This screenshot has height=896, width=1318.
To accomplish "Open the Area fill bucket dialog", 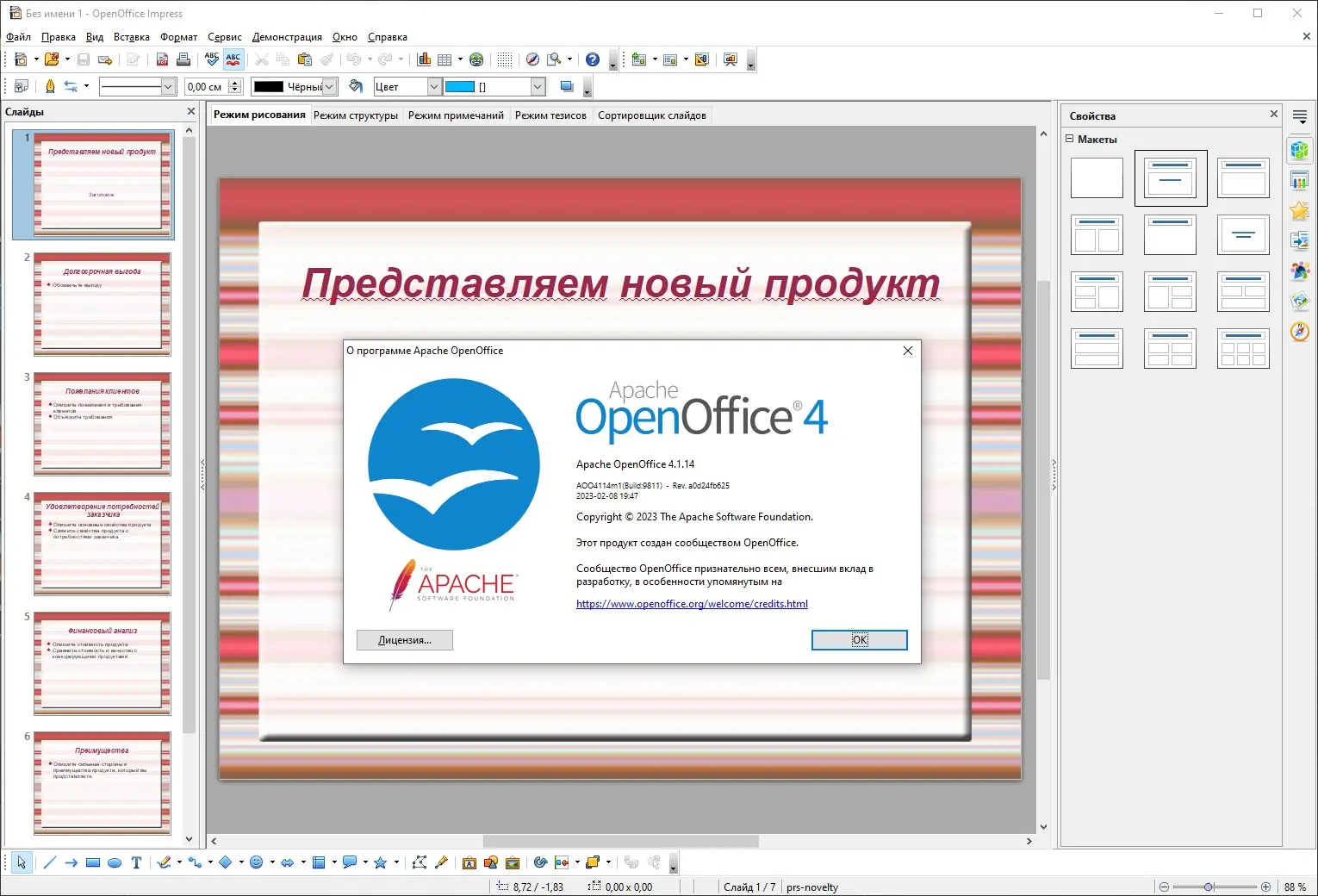I will click(x=356, y=86).
